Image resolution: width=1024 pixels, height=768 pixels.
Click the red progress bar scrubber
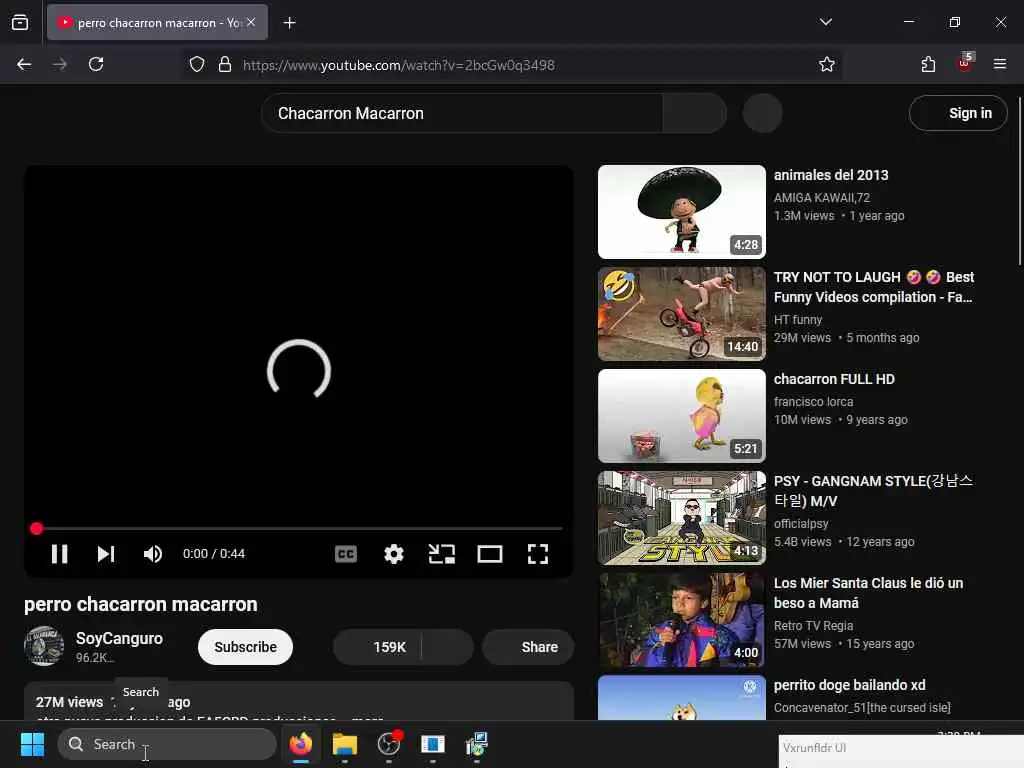coord(37,528)
